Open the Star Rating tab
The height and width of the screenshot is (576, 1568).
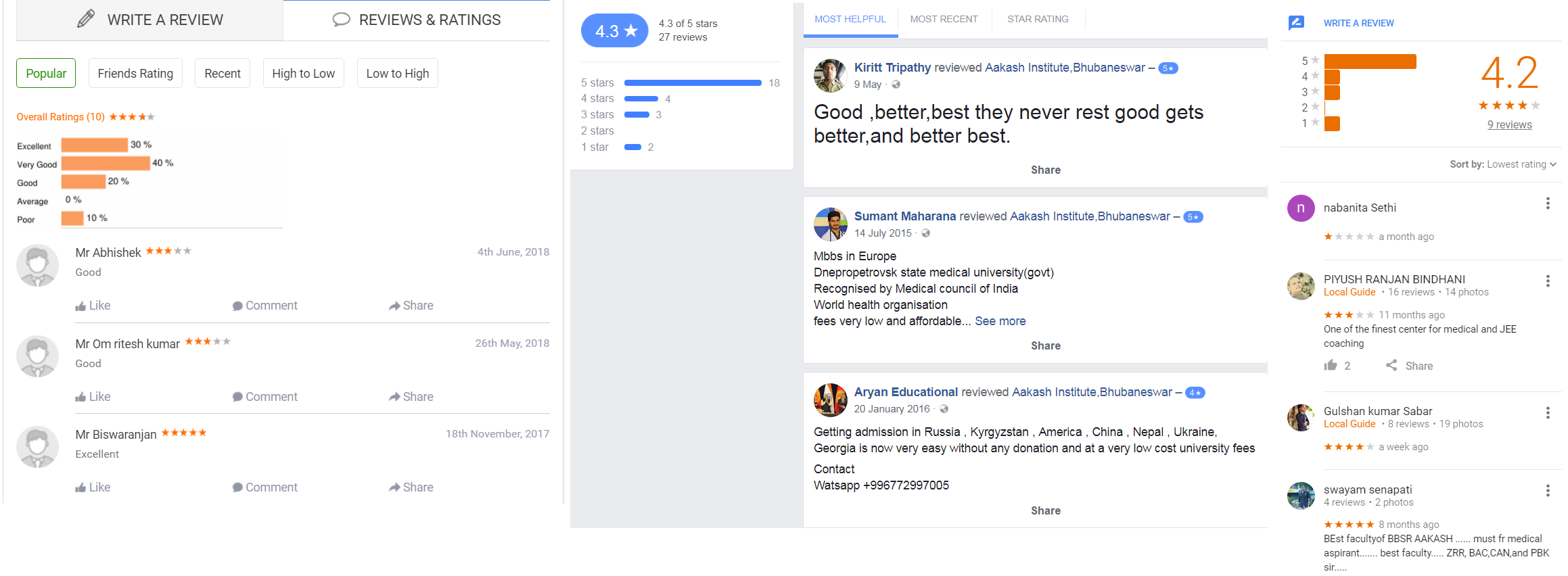[1038, 19]
